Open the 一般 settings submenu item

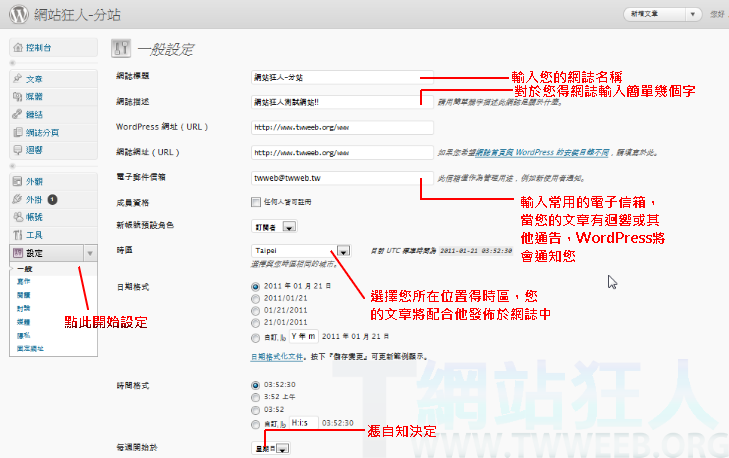(25, 269)
